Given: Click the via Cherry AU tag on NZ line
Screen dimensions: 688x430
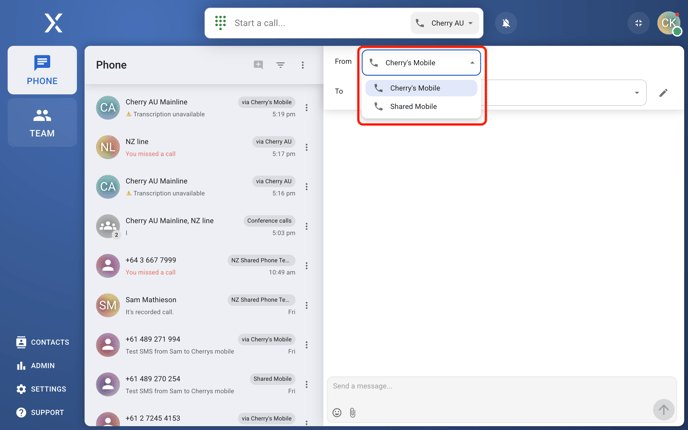Looking at the screenshot, I should pyautogui.click(x=273, y=142).
